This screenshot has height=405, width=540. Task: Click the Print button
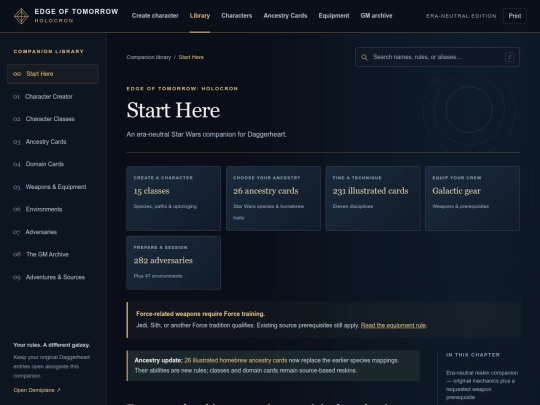coord(515,16)
